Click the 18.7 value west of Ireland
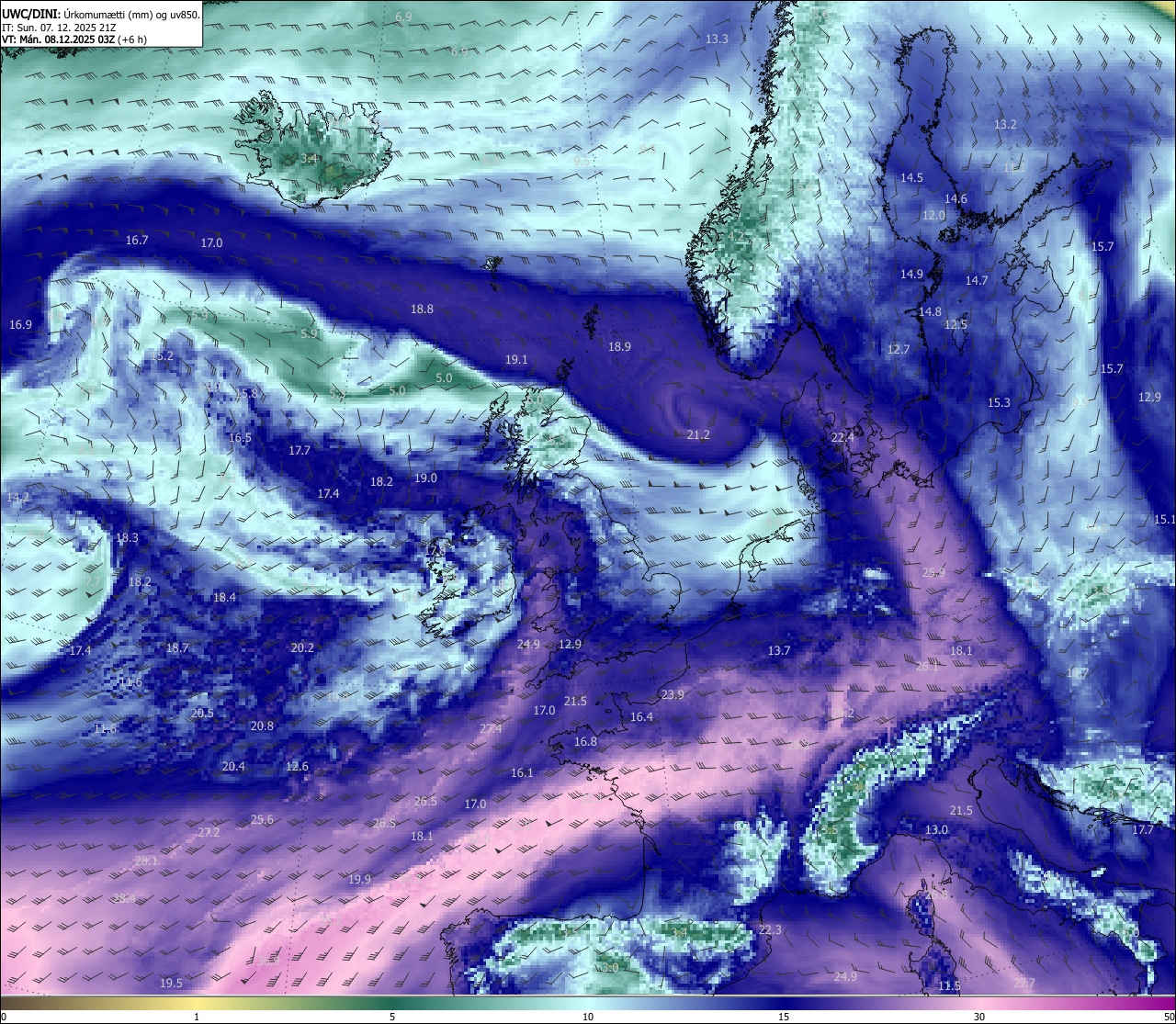Screen dimensions: 1176x1024 (x=177, y=647)
